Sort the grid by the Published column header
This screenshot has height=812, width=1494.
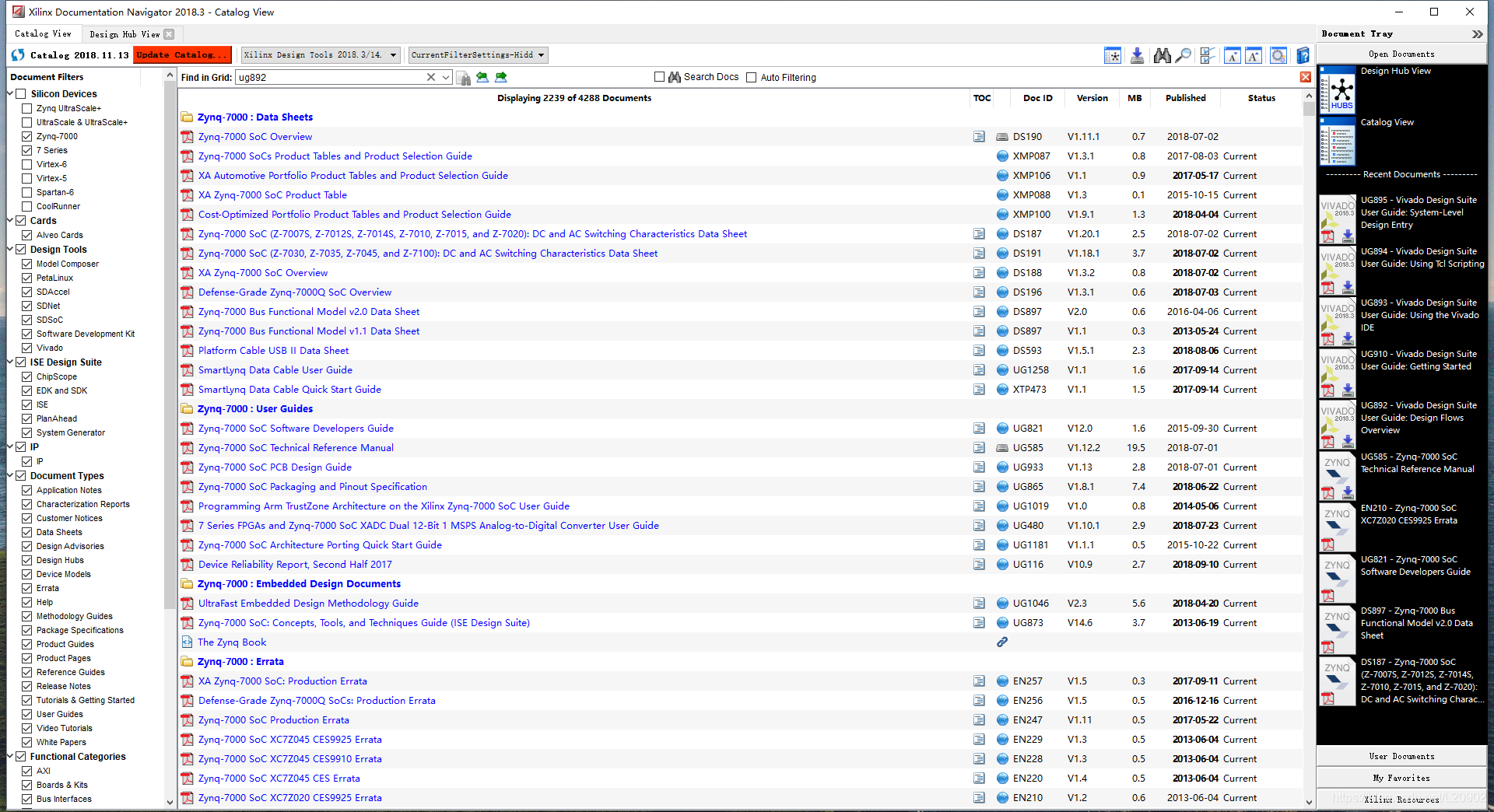click(x=1185, y=98)
